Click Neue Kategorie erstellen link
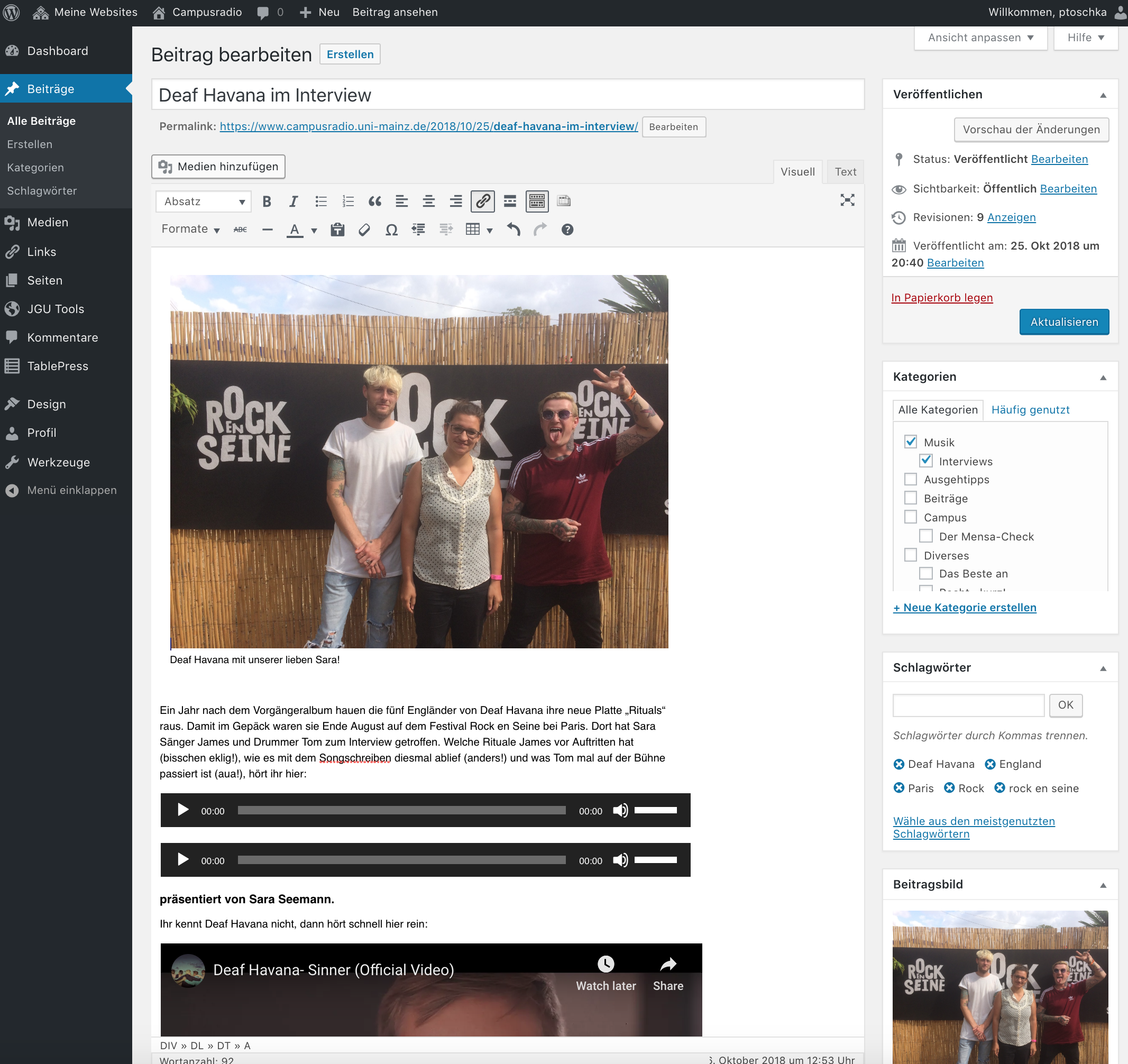 965,608
